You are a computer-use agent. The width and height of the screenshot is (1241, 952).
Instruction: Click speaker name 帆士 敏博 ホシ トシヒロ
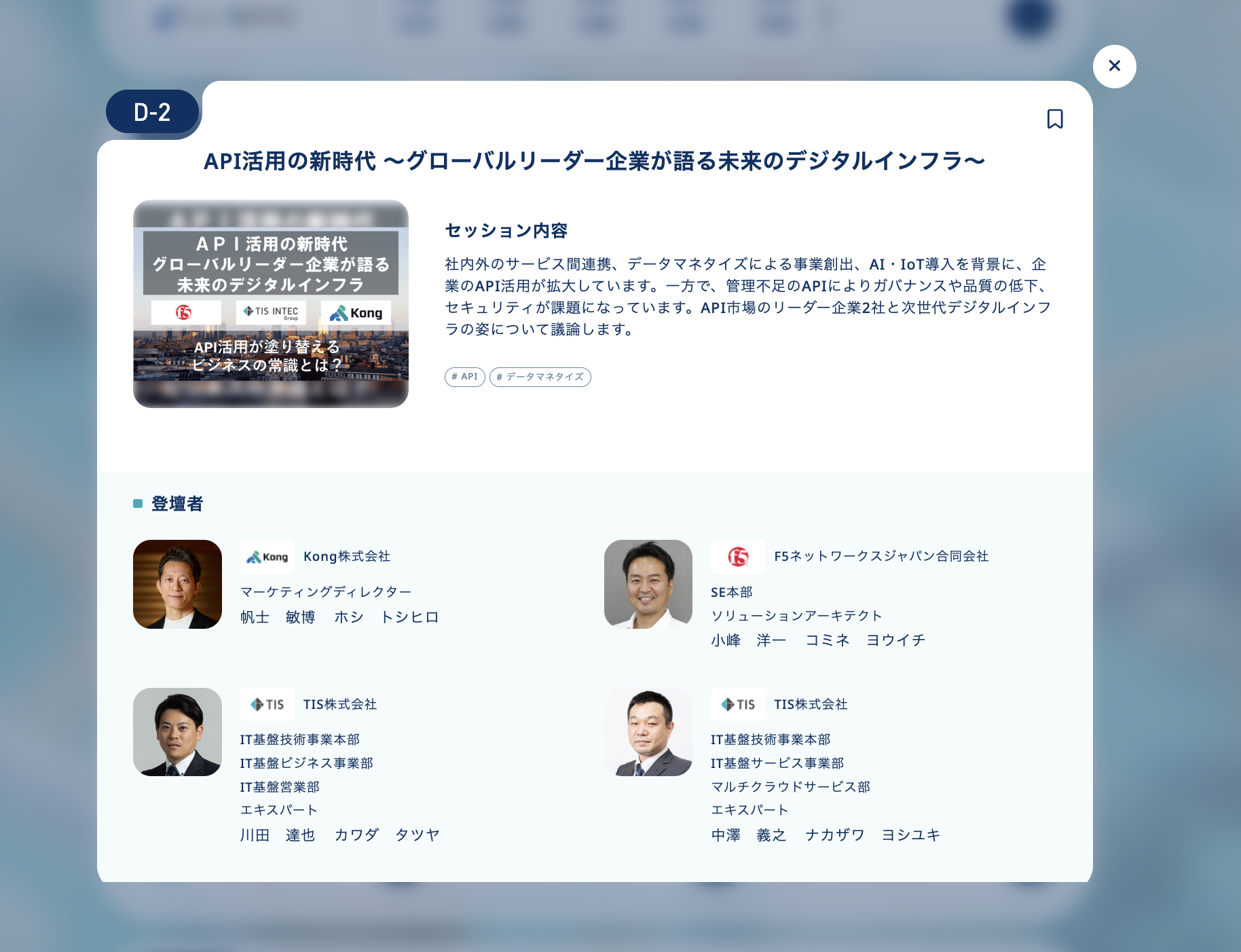coord(340,617)
